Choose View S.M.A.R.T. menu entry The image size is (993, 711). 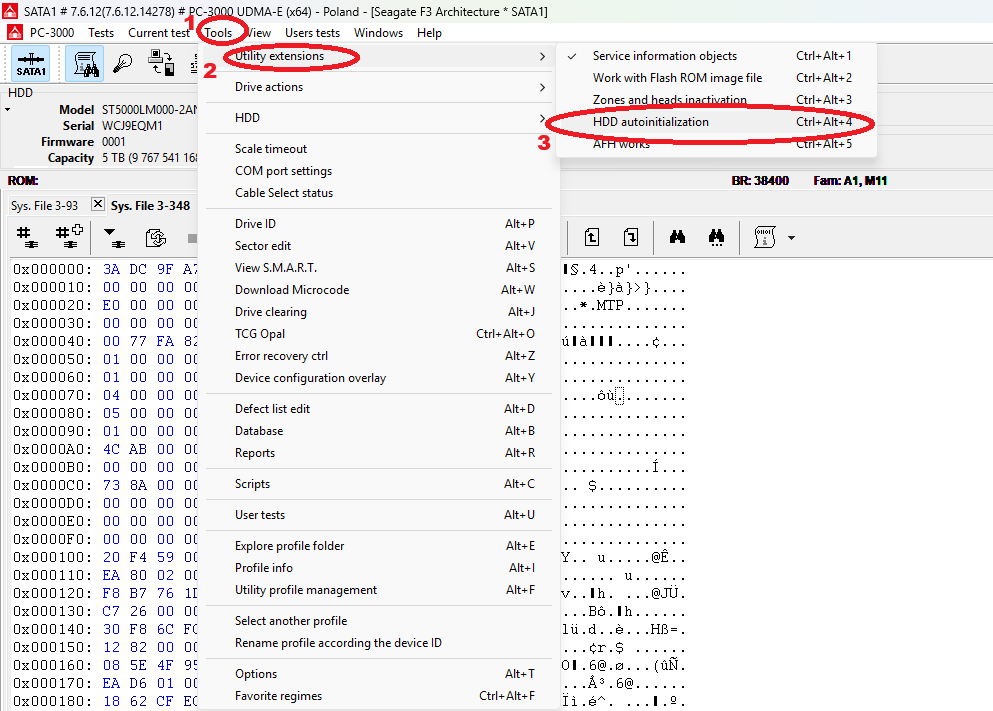(x=276, y=268)
